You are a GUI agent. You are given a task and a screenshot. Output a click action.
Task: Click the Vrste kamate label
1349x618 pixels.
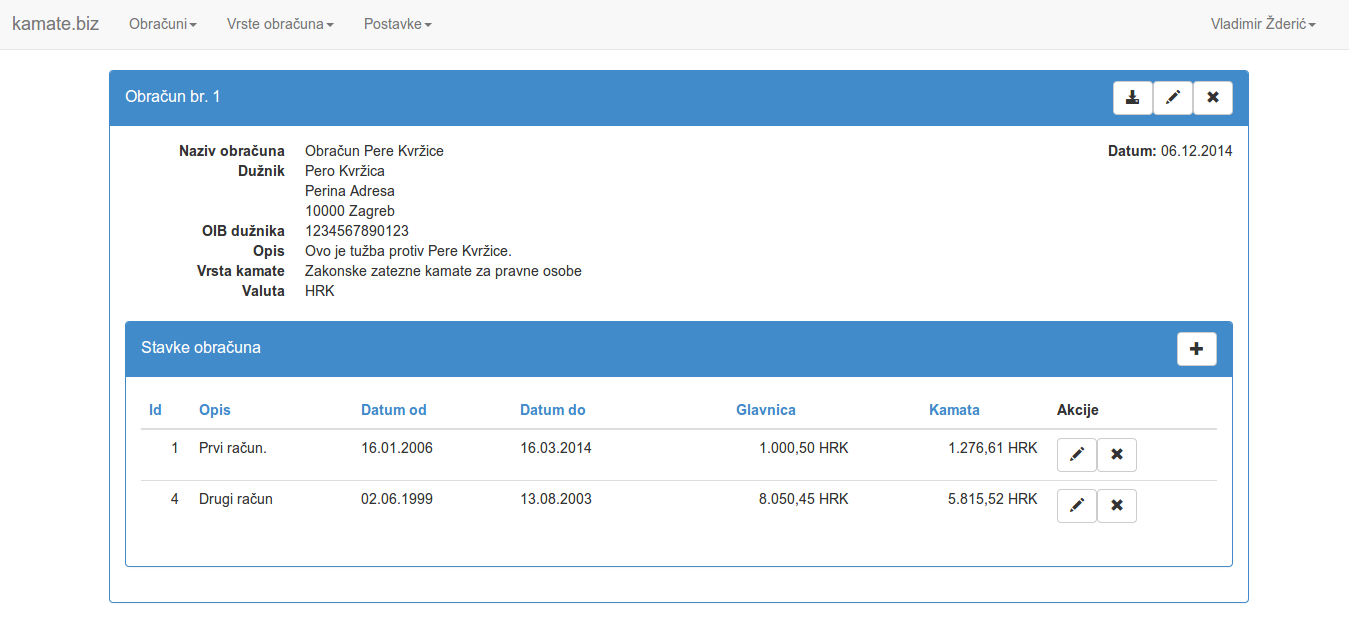pyautogui.click(x=241, y=271)
